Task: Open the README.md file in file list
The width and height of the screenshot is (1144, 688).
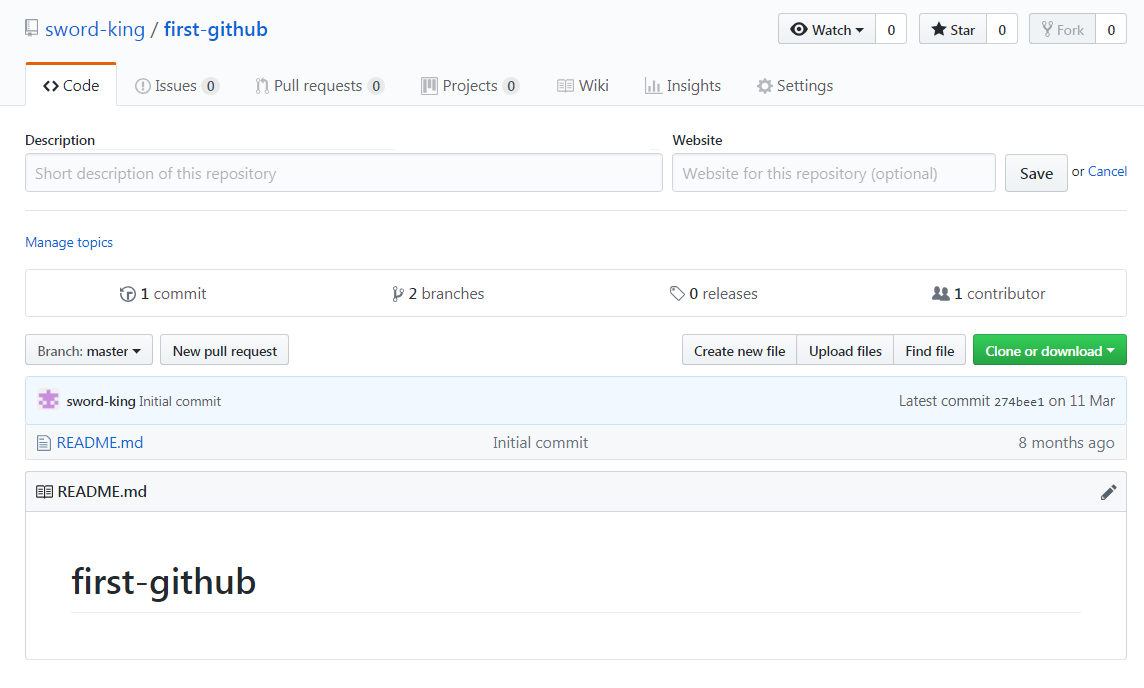Action: point(100,442)
